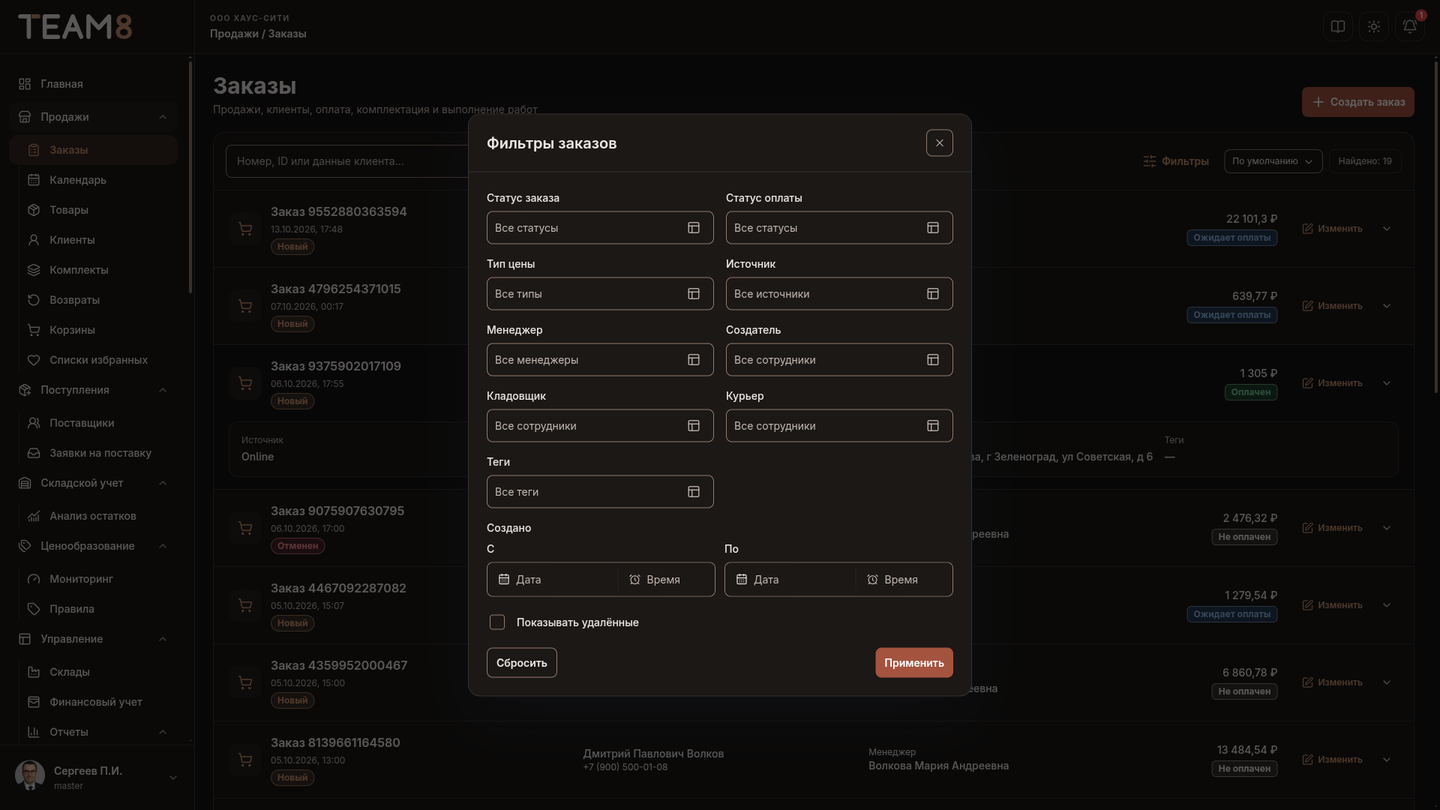Open the notifications bell icon

click(x=1410, y=26)
